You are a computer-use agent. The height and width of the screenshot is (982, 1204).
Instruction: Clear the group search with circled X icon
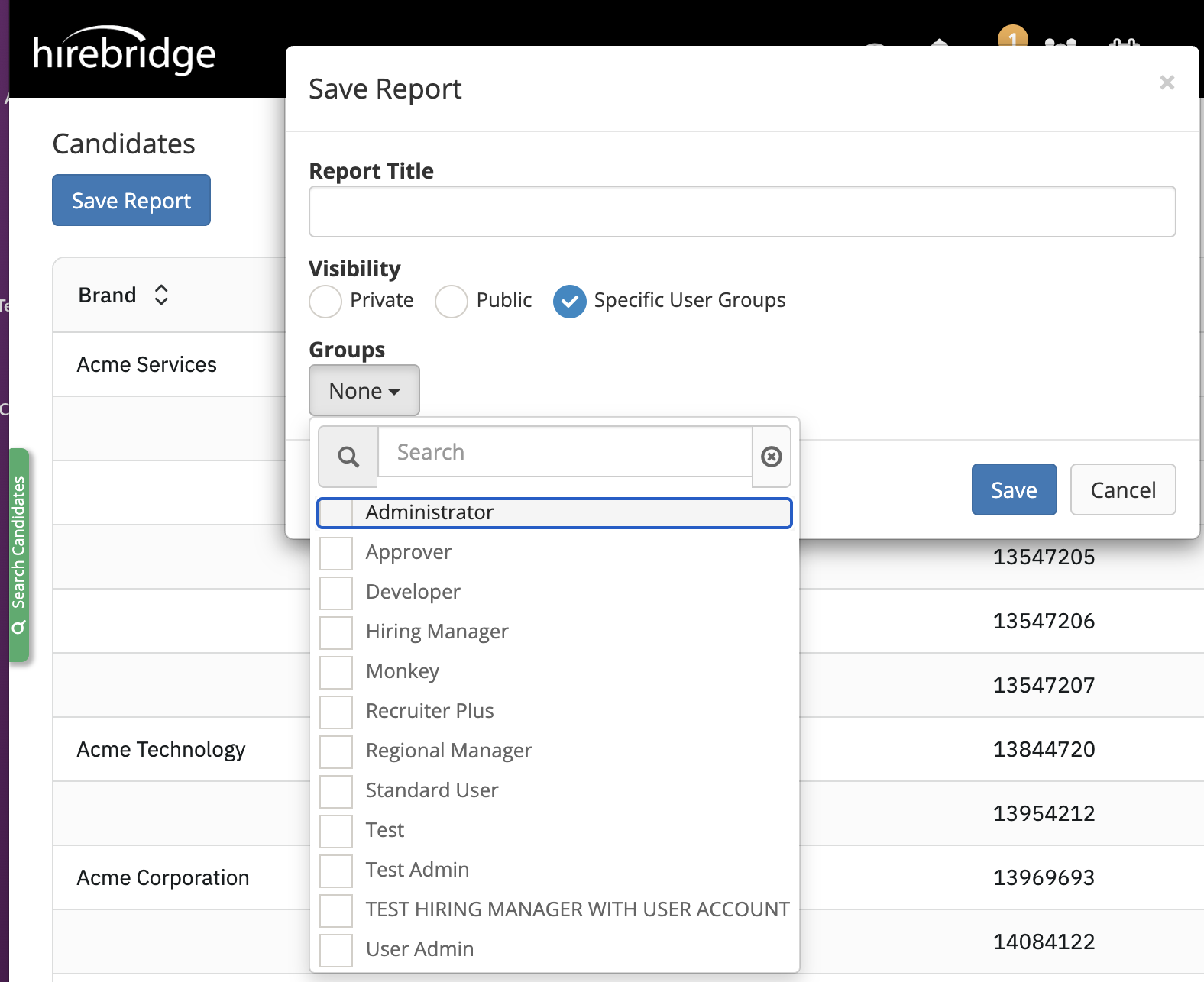(x=772, y=457)
